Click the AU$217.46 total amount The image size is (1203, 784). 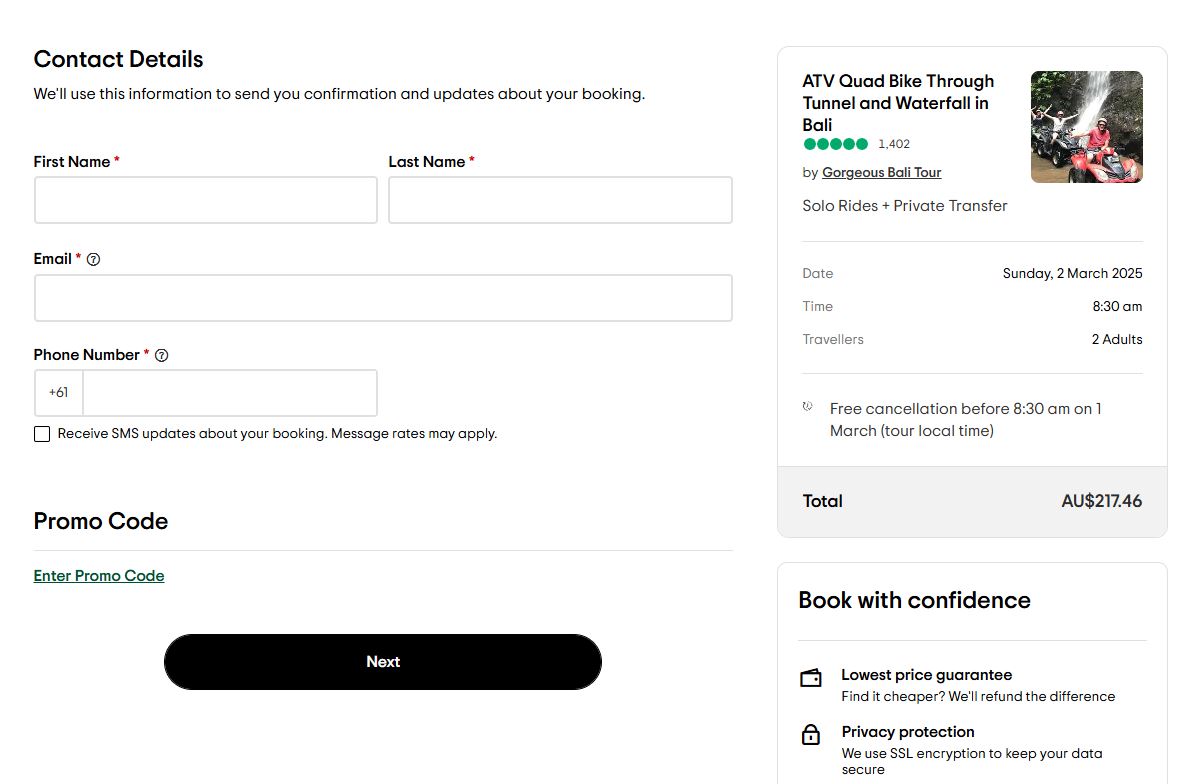coord(1102,501)
